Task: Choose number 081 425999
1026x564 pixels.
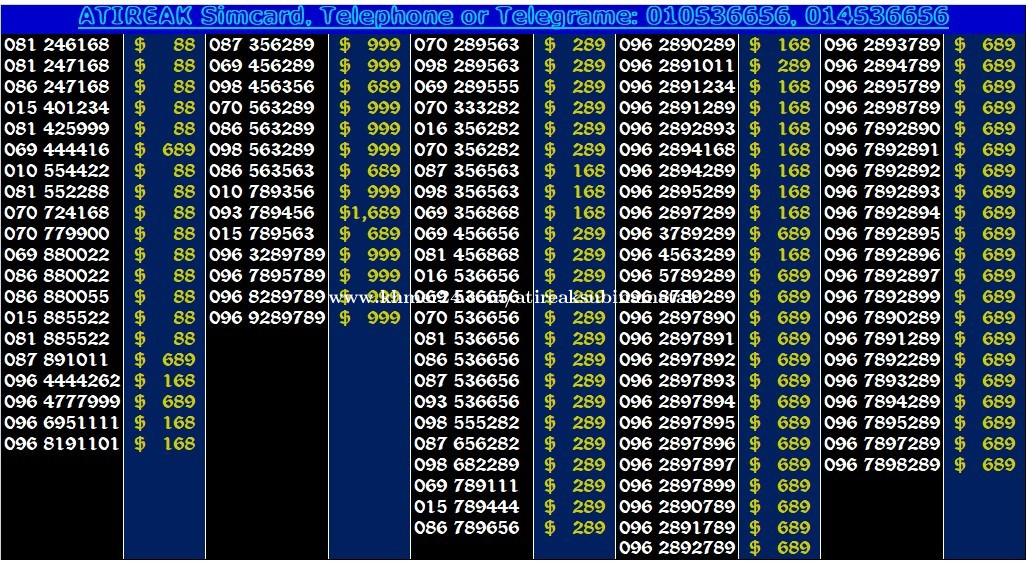Action: [x=57, y=129]
